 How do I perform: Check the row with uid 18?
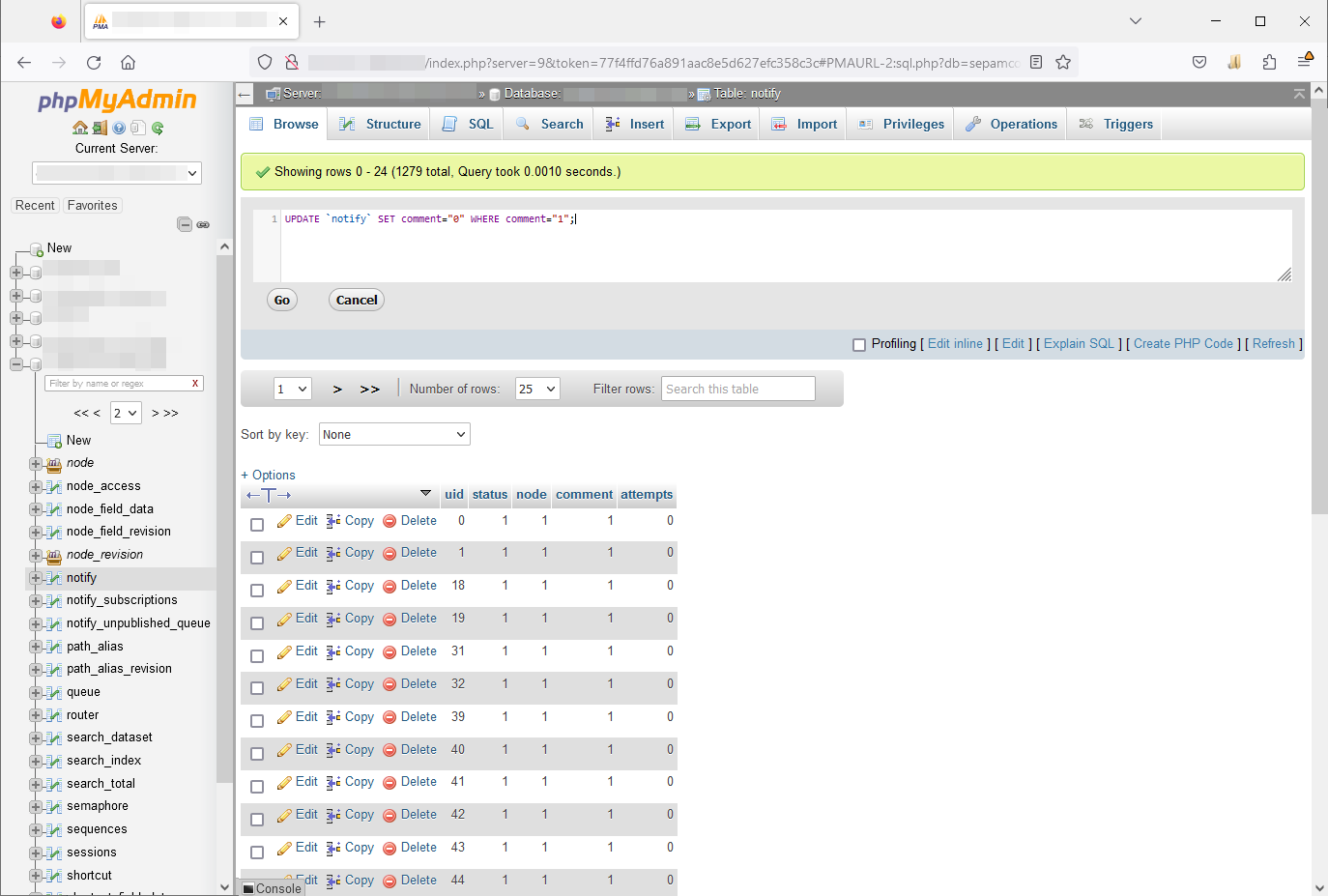point(257,591)
